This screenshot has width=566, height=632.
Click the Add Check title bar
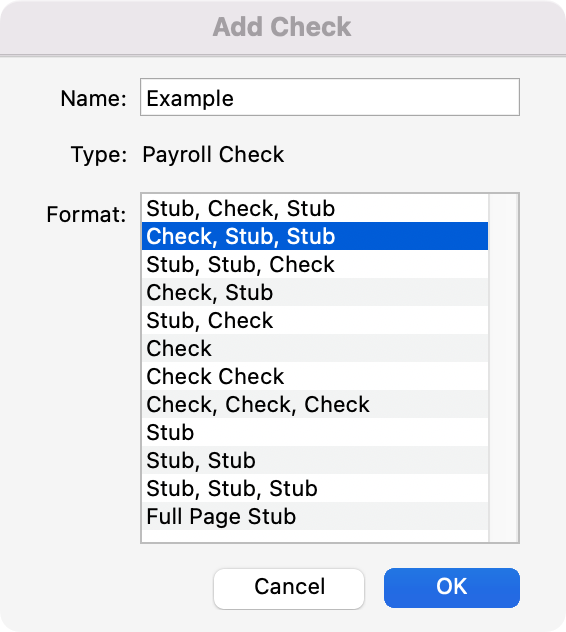[x=282, y=27]
